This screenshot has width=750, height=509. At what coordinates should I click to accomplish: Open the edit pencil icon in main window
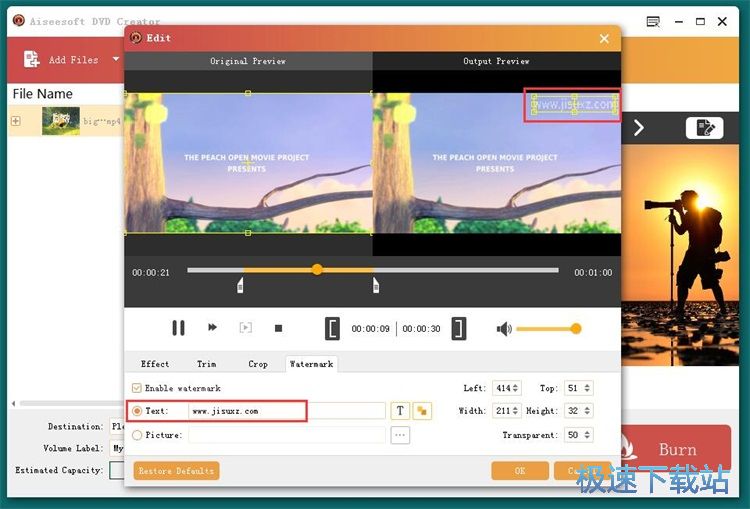click(x=705, y=128)
